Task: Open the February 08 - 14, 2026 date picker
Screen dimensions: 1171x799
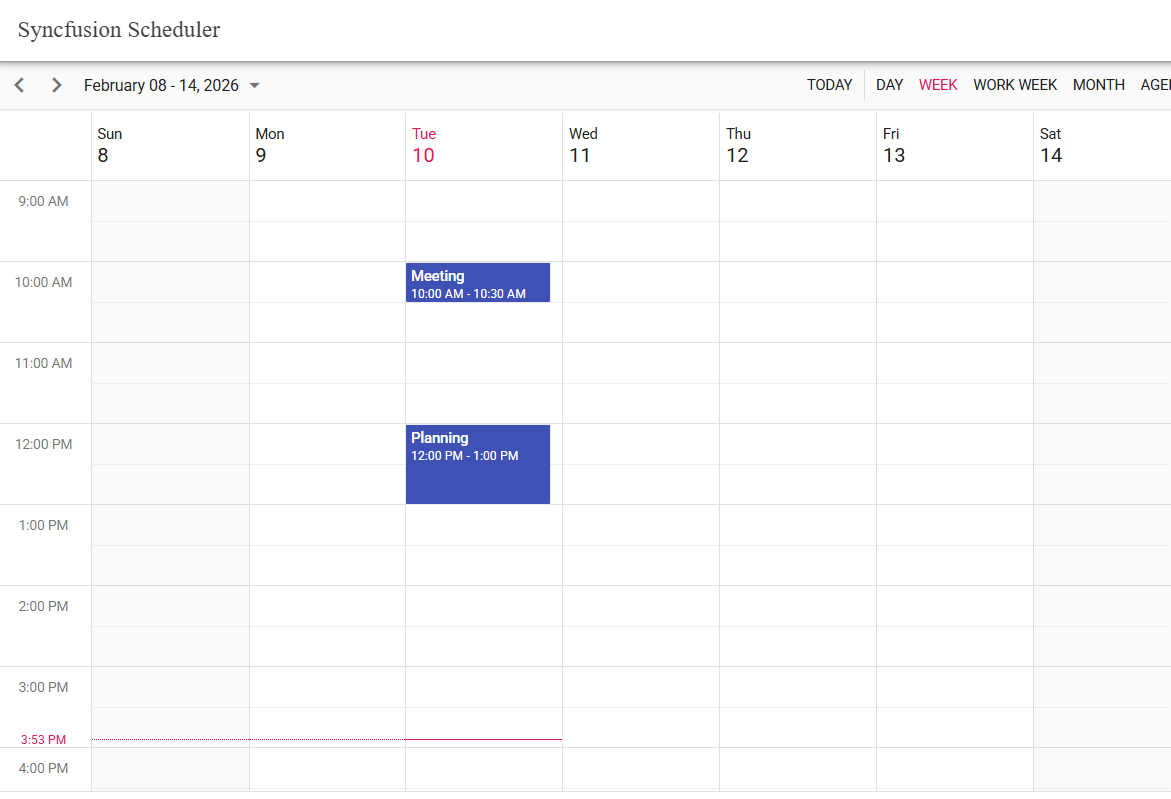Action: [161, 85]
